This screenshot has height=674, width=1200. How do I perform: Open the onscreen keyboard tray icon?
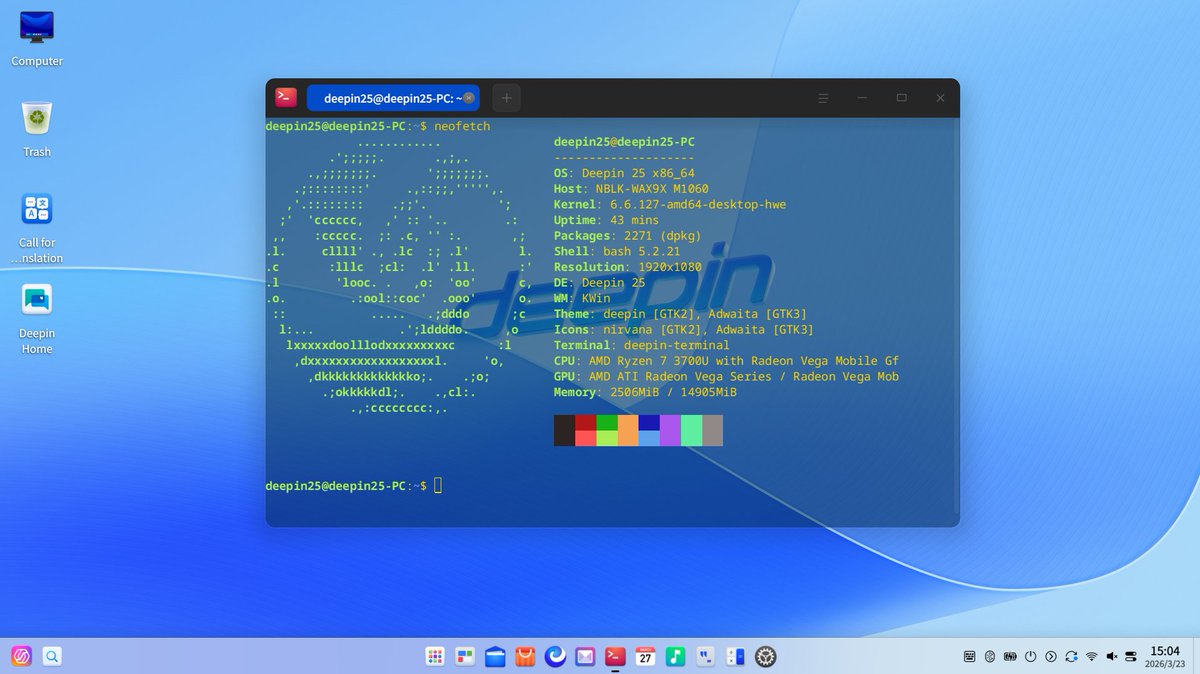969,656
